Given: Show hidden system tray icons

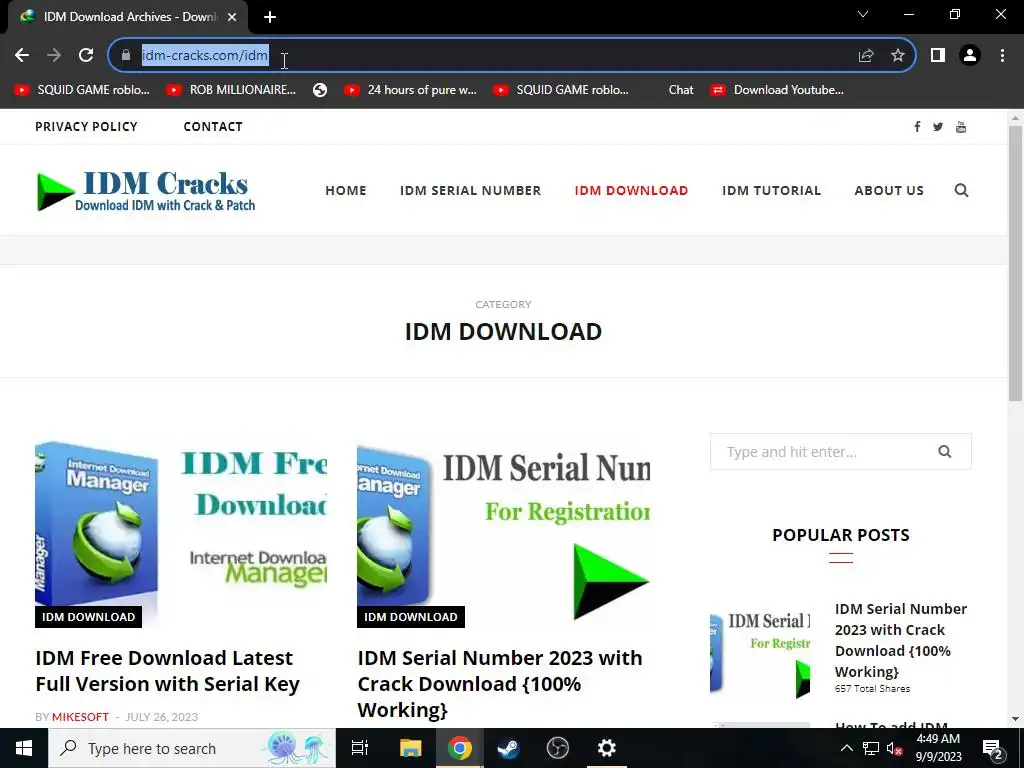Looking at the screenshot, I should point(846,748).
